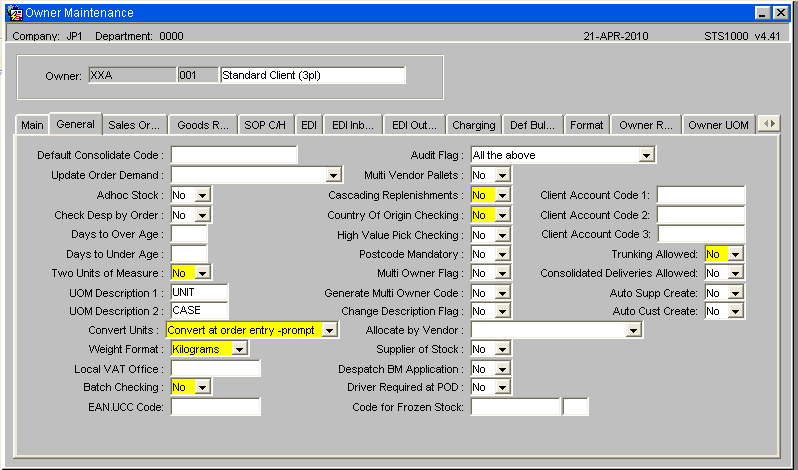Go to the Charging tab
The height and width of the screenshot is (470, 798).
tap(474, 125)
